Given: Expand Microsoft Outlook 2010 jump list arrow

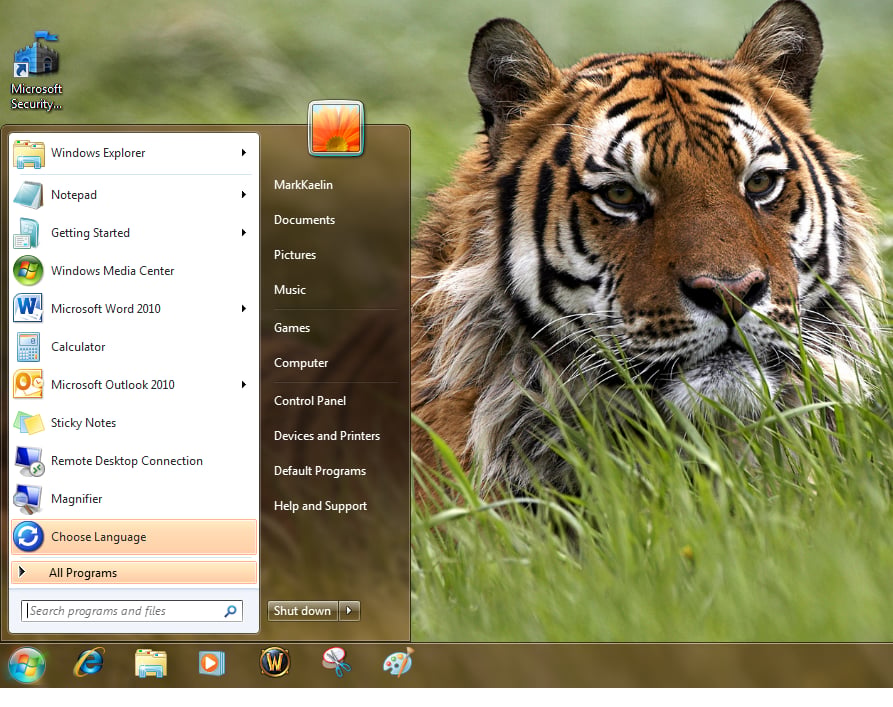Looking at the screenshot, I should [244, 385].
